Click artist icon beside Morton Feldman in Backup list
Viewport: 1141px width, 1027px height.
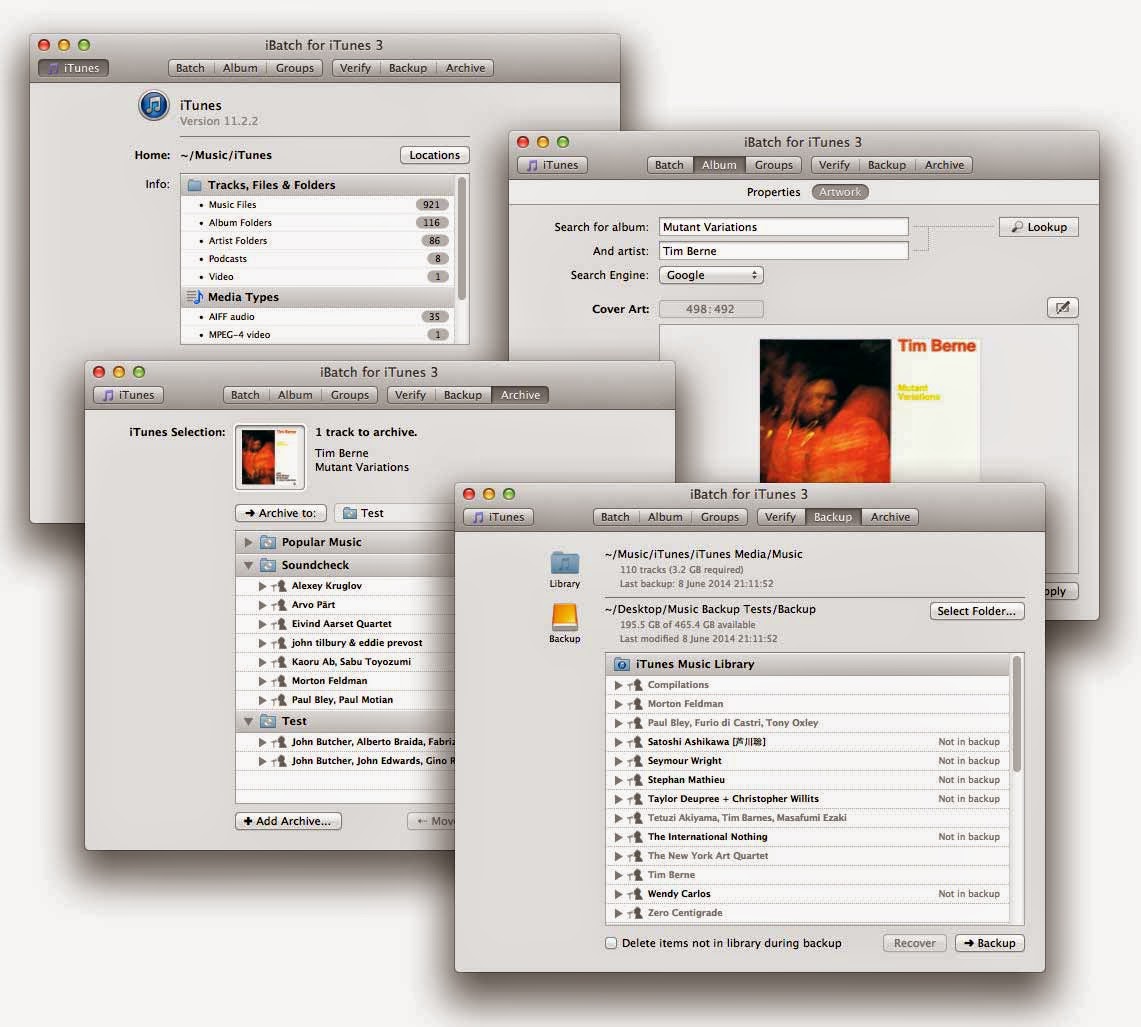click(x=635, y=704)
